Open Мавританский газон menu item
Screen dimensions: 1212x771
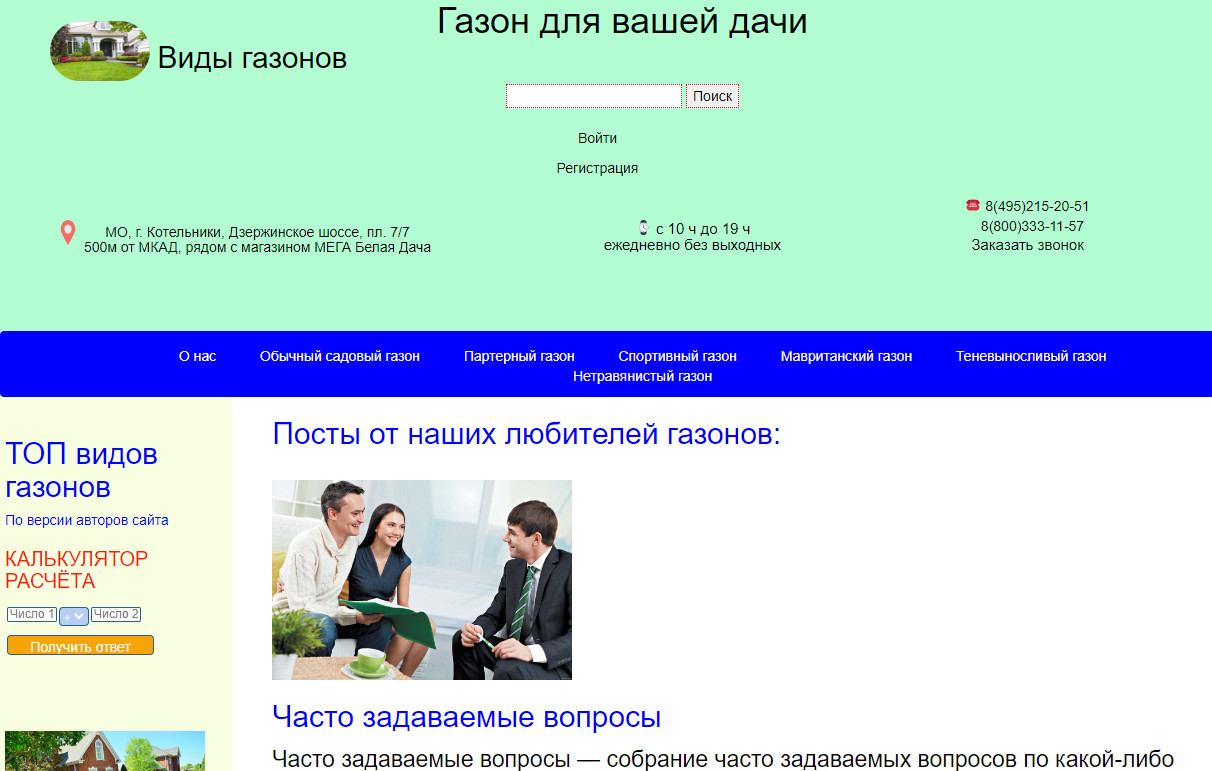pyautogui.click(x=846, y=356)
